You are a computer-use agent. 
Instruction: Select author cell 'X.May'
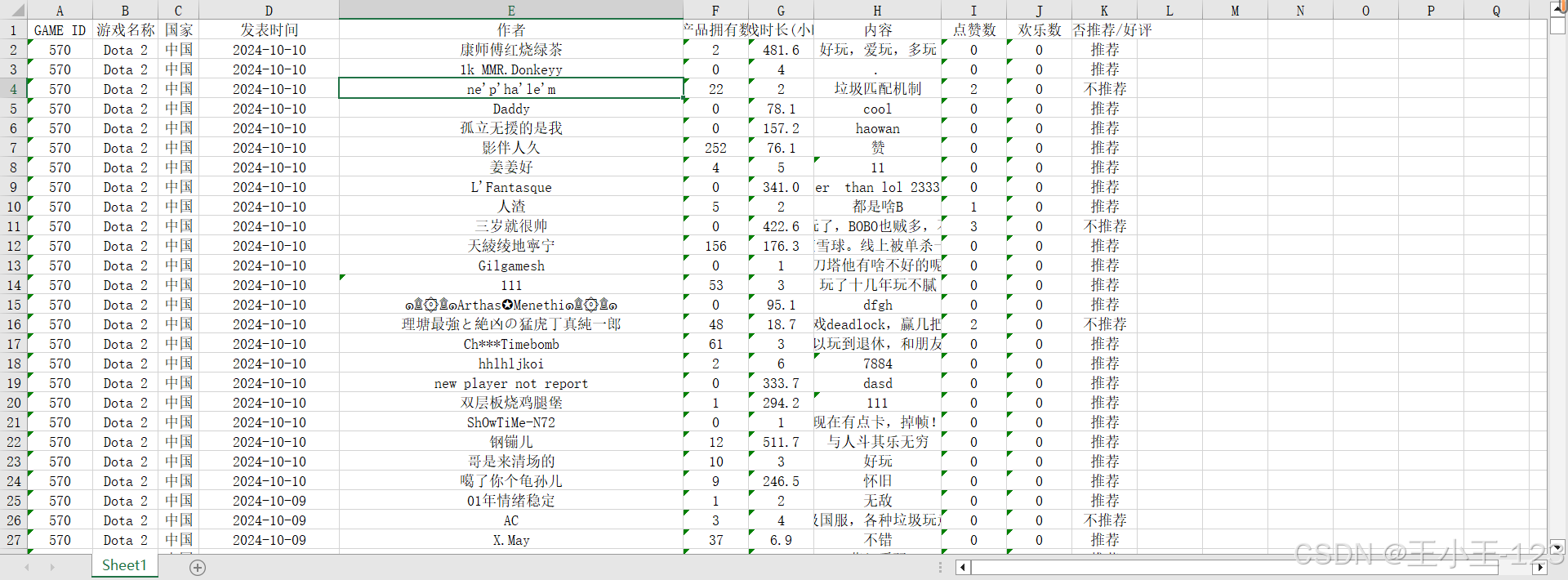coord(511,540)
